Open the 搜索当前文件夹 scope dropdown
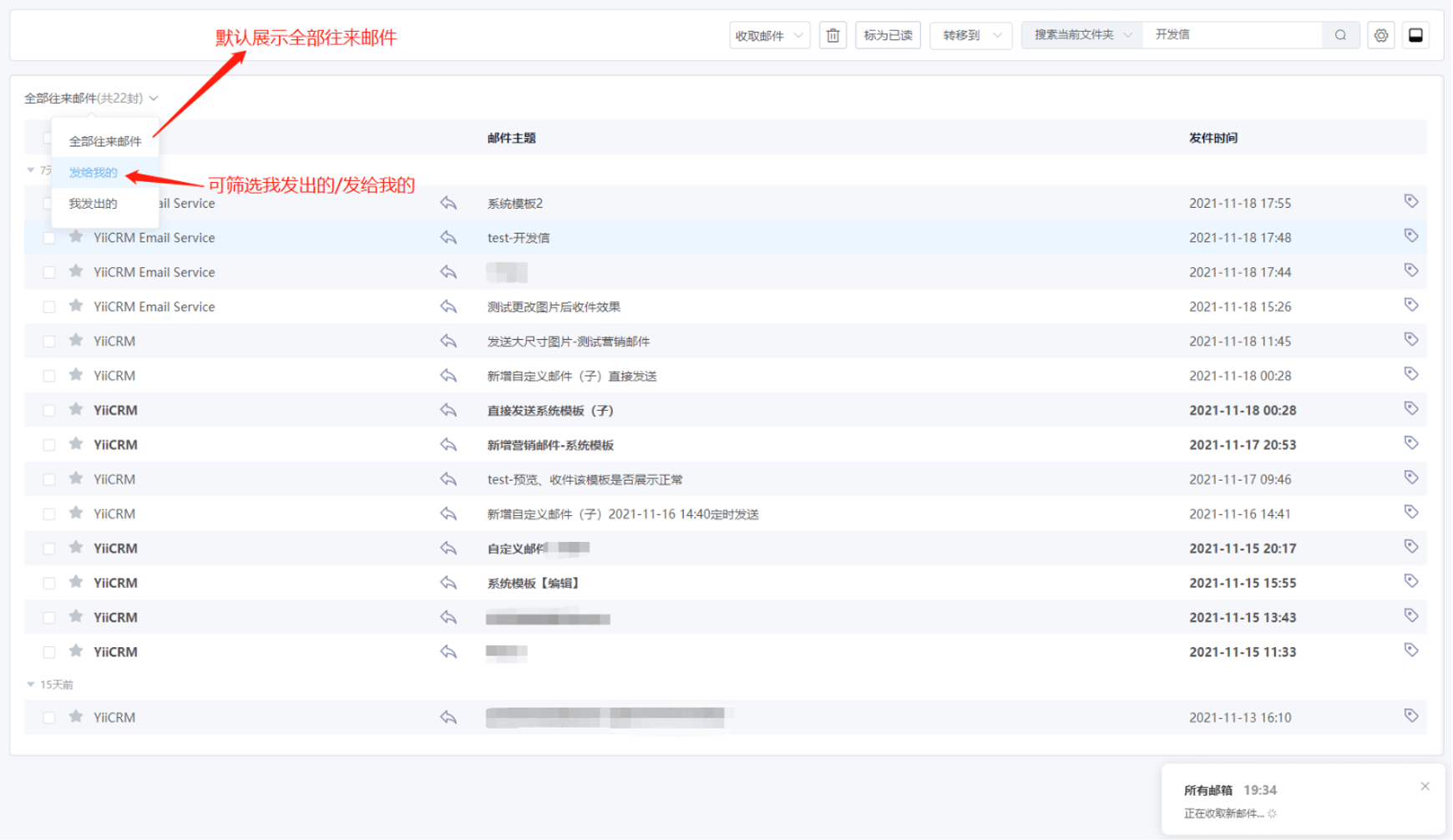The height and width of the screenshot is (840, 1453). point(1082,35)
